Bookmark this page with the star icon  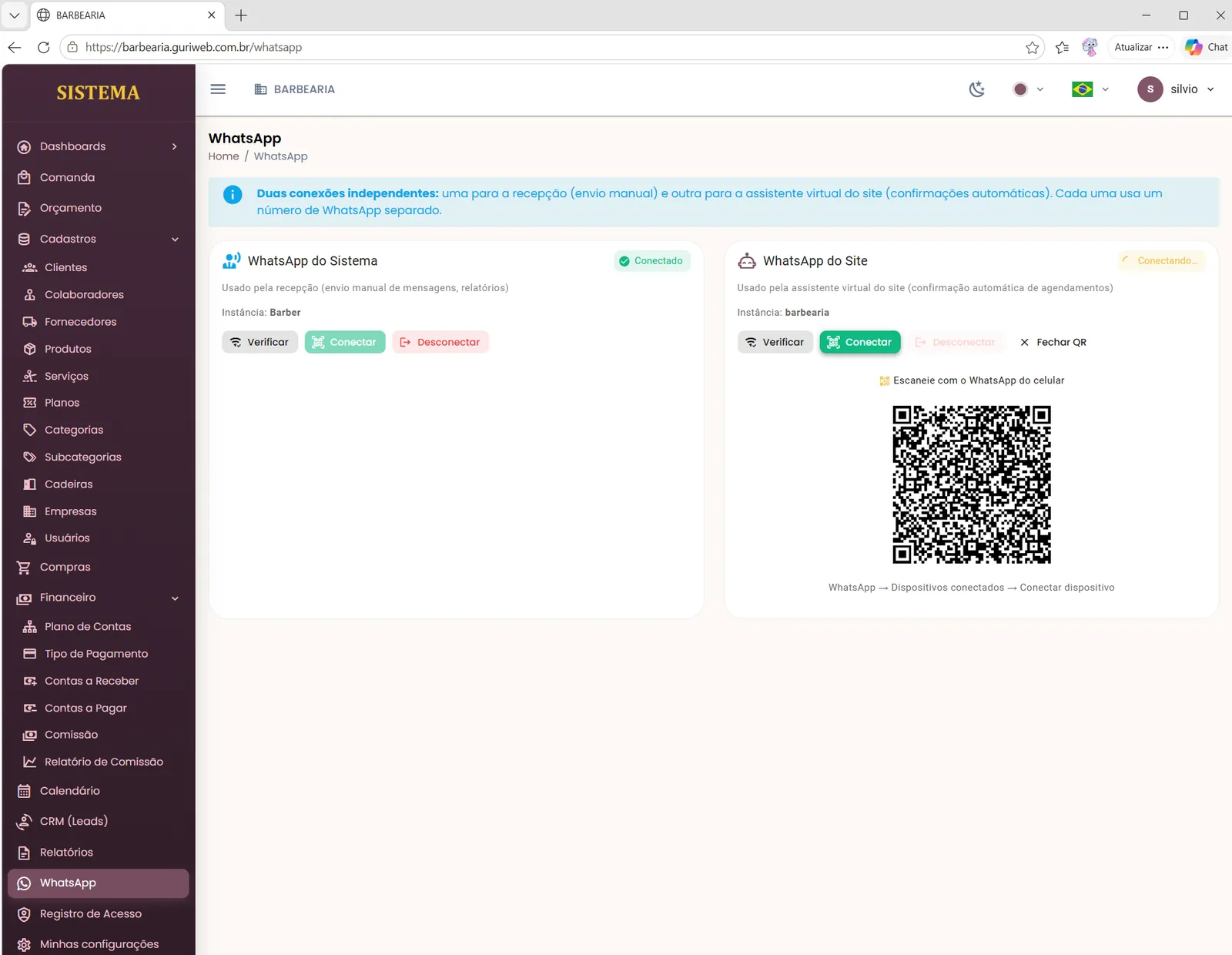pyautogui.click(x=1033, y=48)
